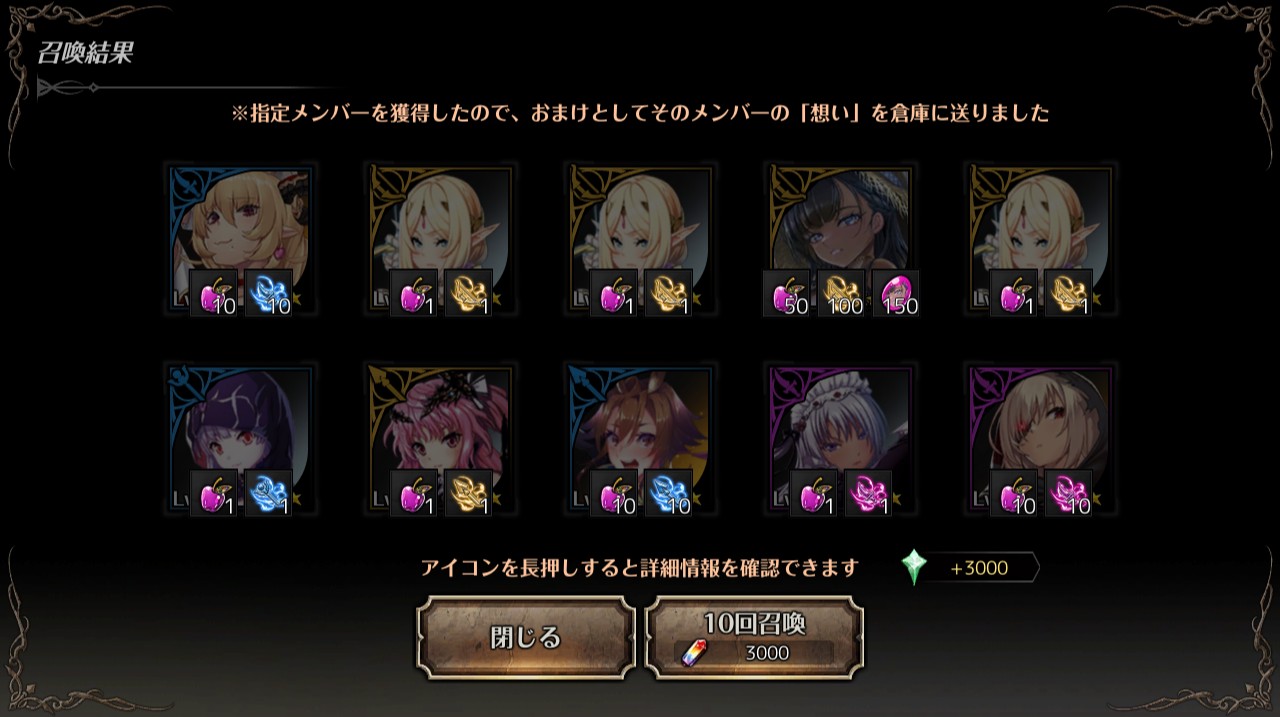Viewport: 1280px width, 717px height.
Task: Select the pink-haired bat ribbon character portrait
Action: [440, 440]
